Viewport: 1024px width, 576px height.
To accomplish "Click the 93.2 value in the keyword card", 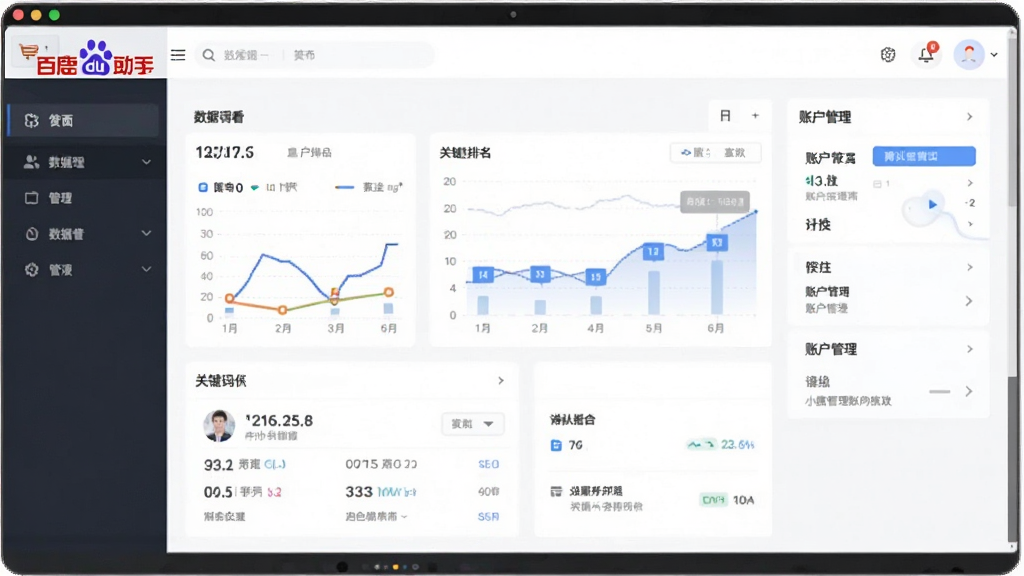I will [218, 465].
